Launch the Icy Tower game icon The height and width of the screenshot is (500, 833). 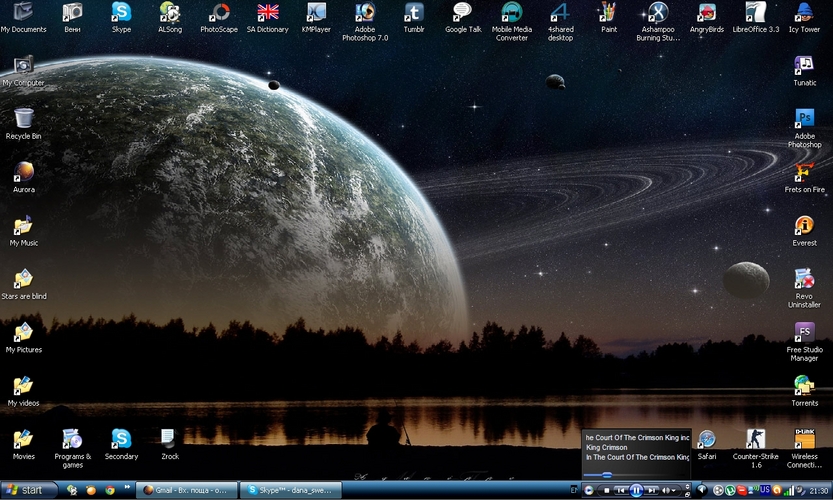click(x=804, y=18)
